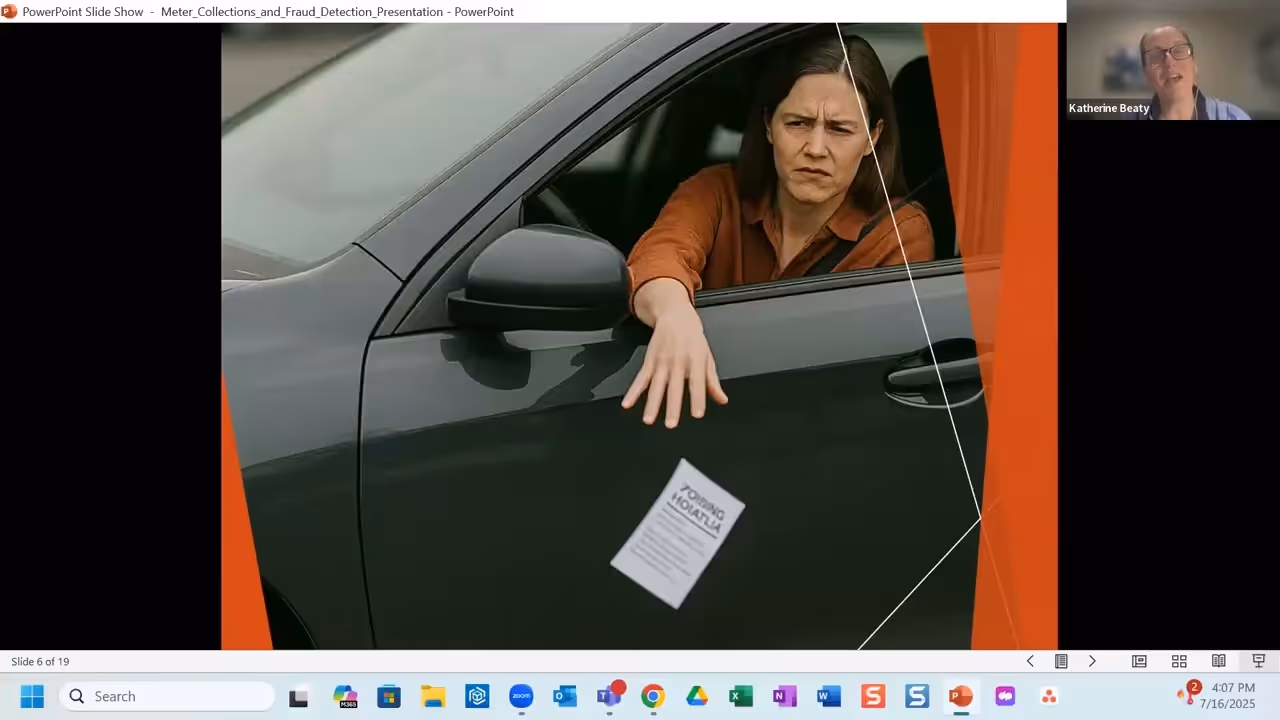Open Microsoft Store from taskbar
The image size is (1280, 720).
pos(389,696)
